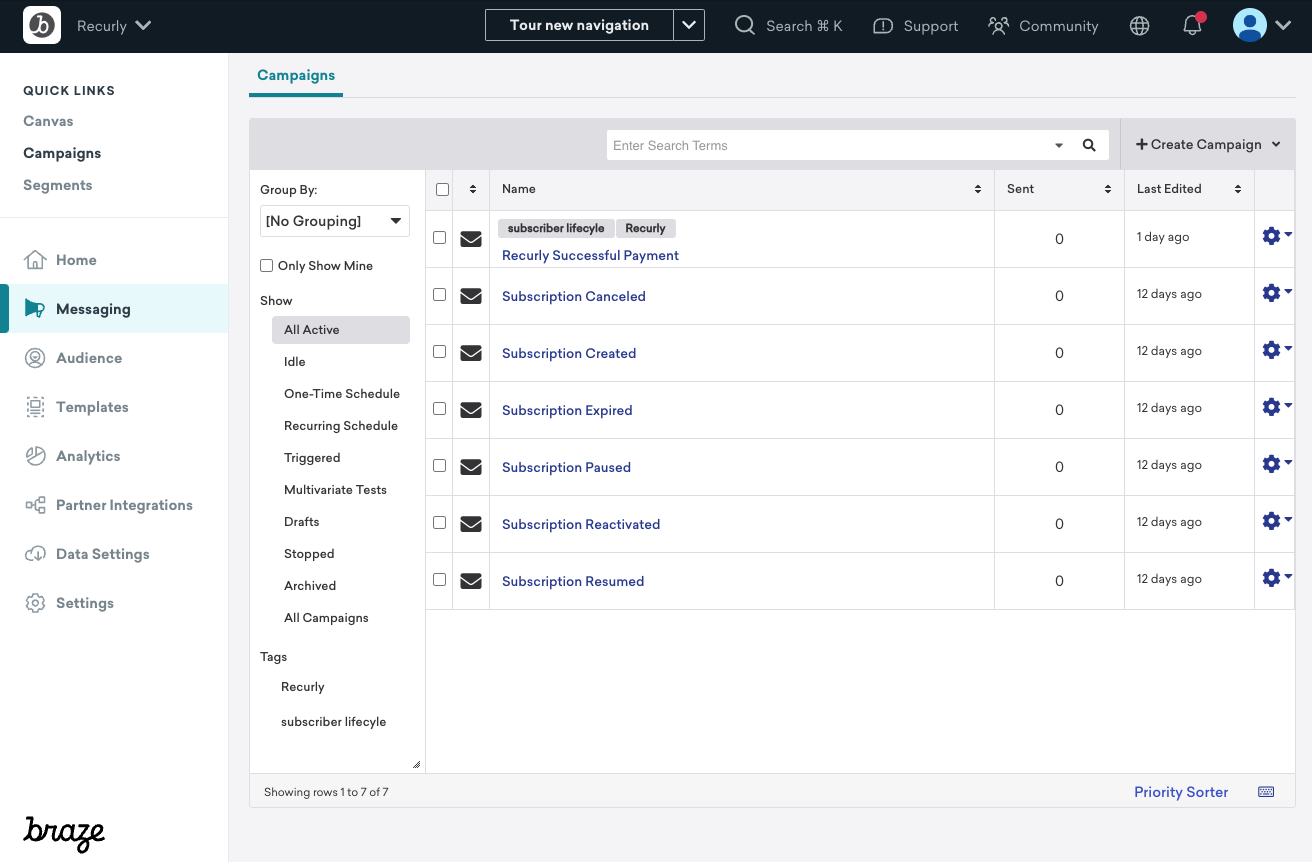1312x862 pixels.
Task: Open the Subscription Reactivated campaign
Action: tap(581, 525)
